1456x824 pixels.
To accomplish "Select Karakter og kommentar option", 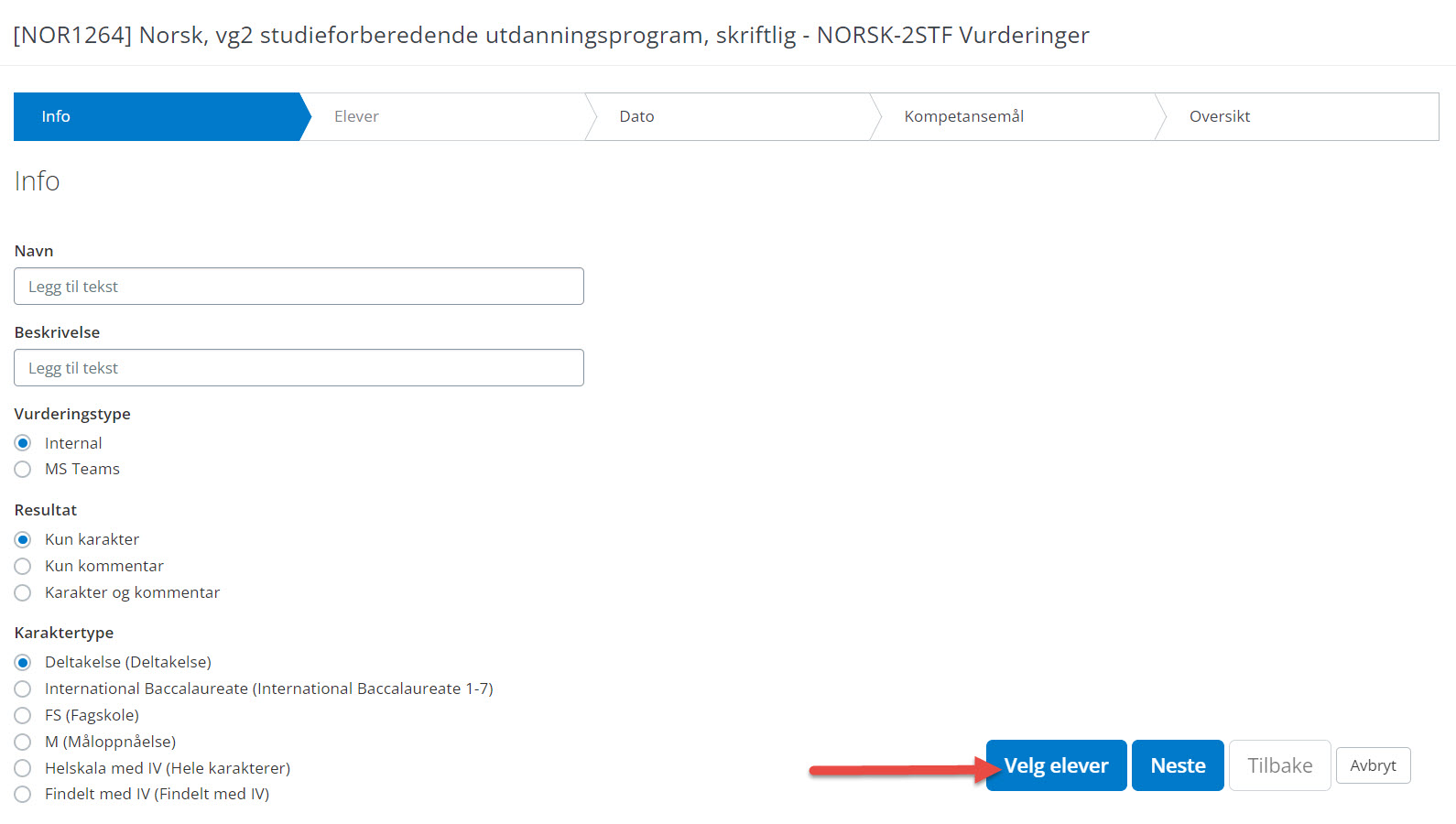I will pyautogui.click(x=23, y=593).
